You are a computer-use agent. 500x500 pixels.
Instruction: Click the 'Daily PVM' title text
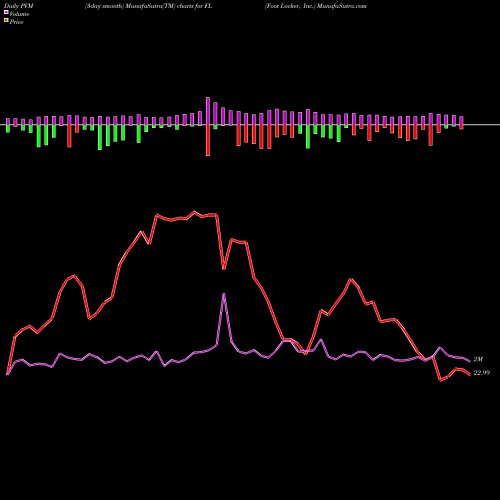pos(19,6)
